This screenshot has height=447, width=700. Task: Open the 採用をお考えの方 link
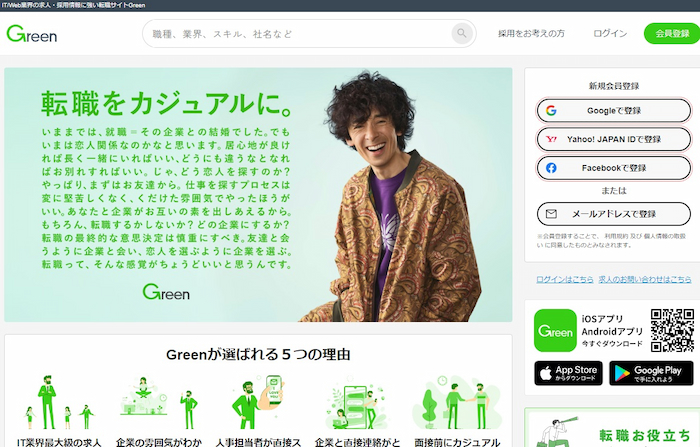531,33
